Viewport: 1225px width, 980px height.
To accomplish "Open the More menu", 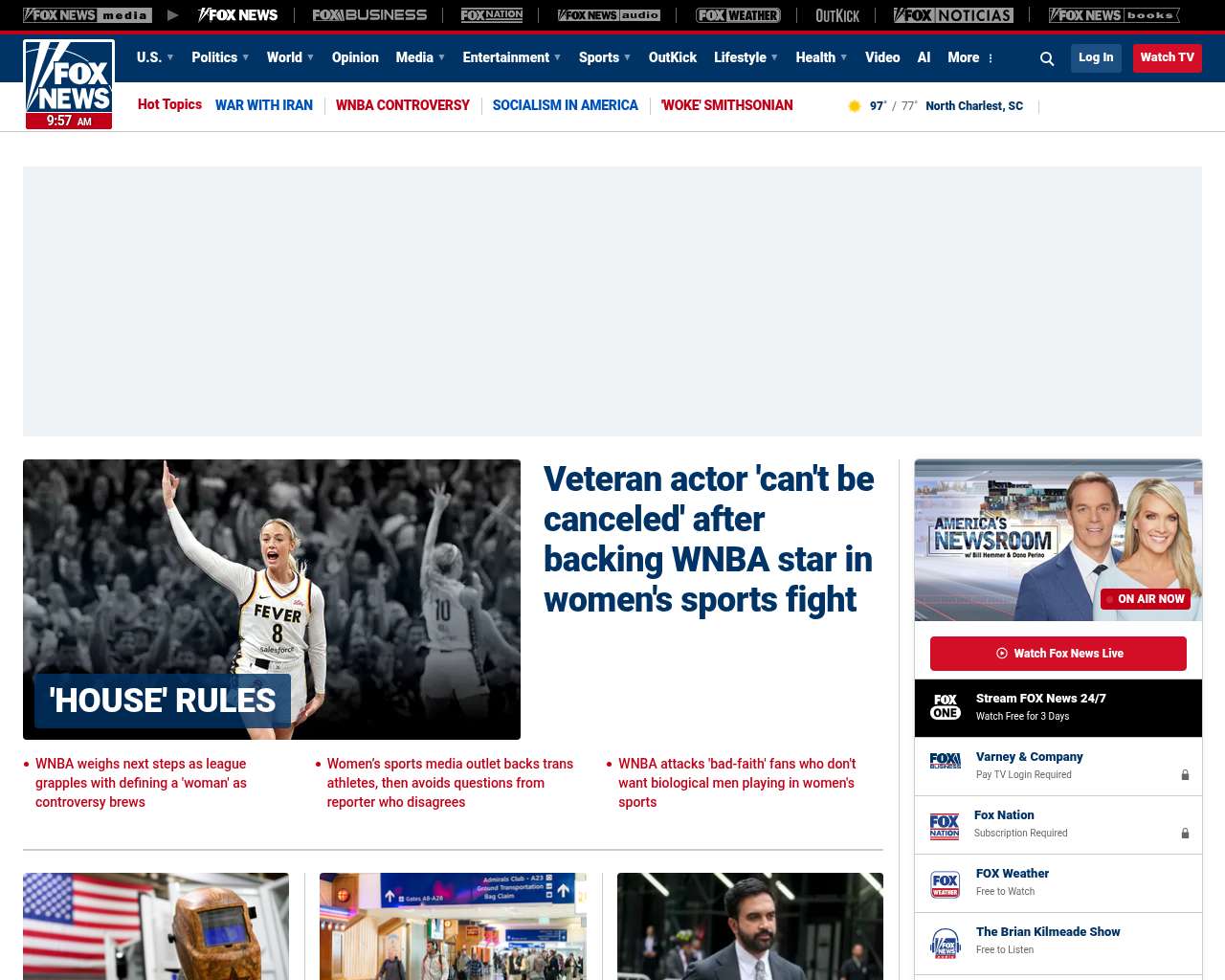I will pyautogui.click(x=964, y=57).
